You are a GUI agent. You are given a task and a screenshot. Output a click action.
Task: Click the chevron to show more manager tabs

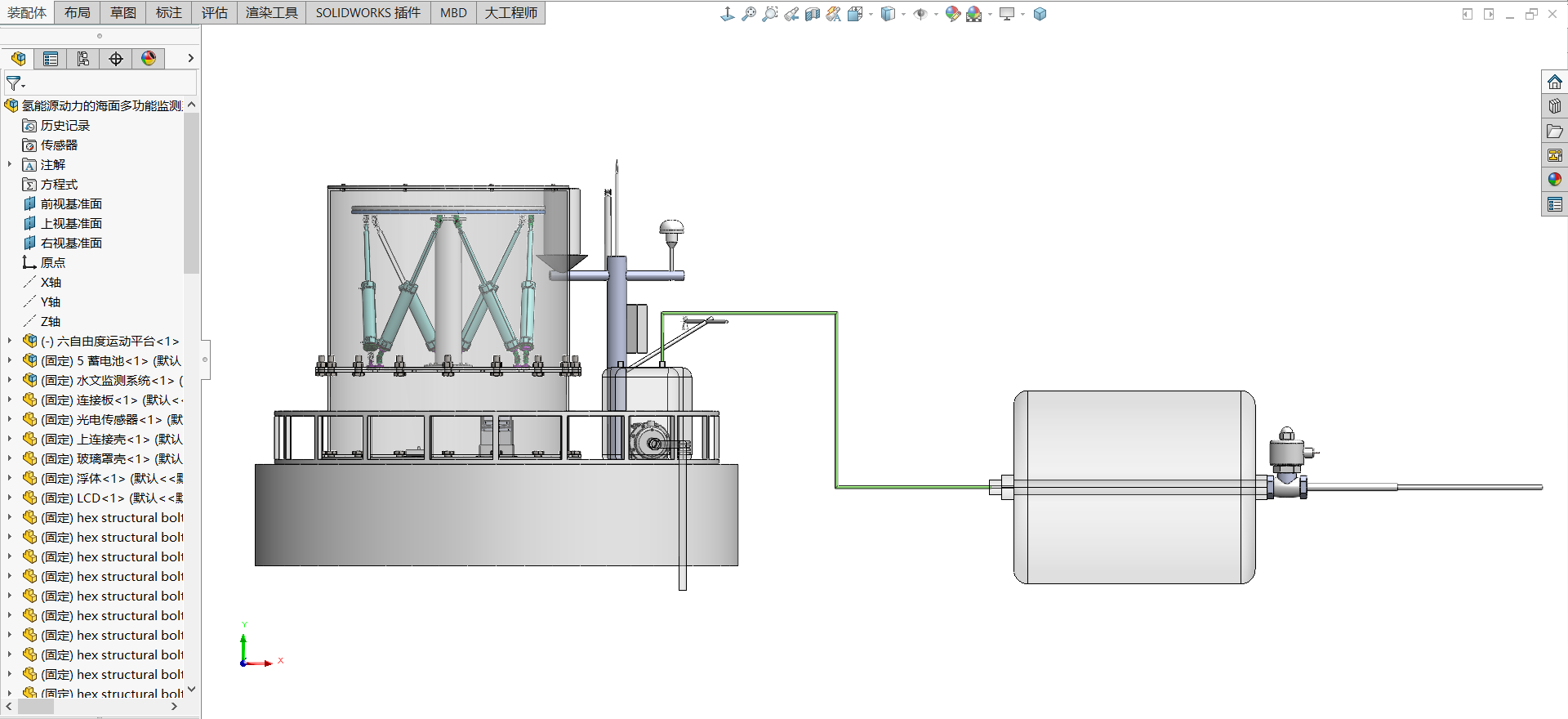point(190,58)
